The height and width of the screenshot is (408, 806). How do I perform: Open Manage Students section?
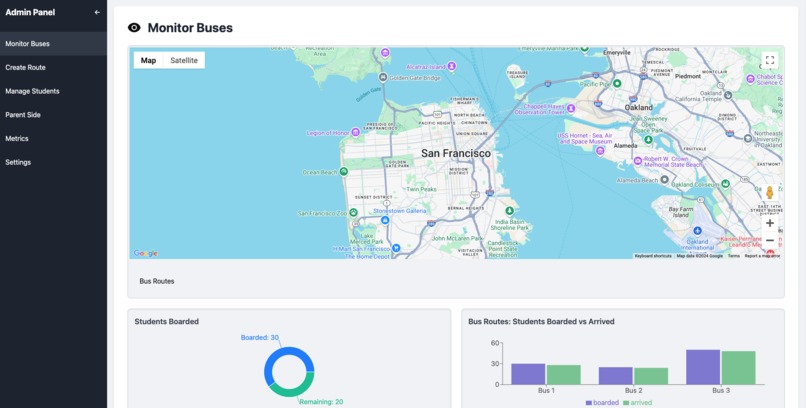coord(53,91)
